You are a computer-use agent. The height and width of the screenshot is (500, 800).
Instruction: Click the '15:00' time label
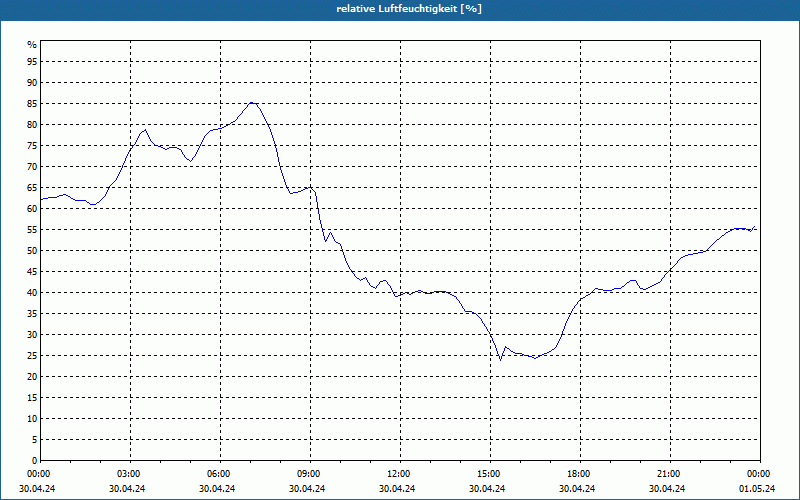pyautogui.click(x=488, y=474)
